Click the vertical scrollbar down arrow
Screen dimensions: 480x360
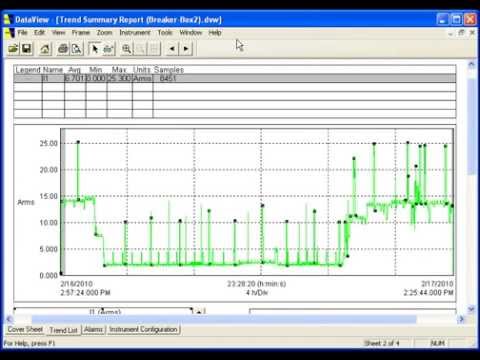click(471, 309)
